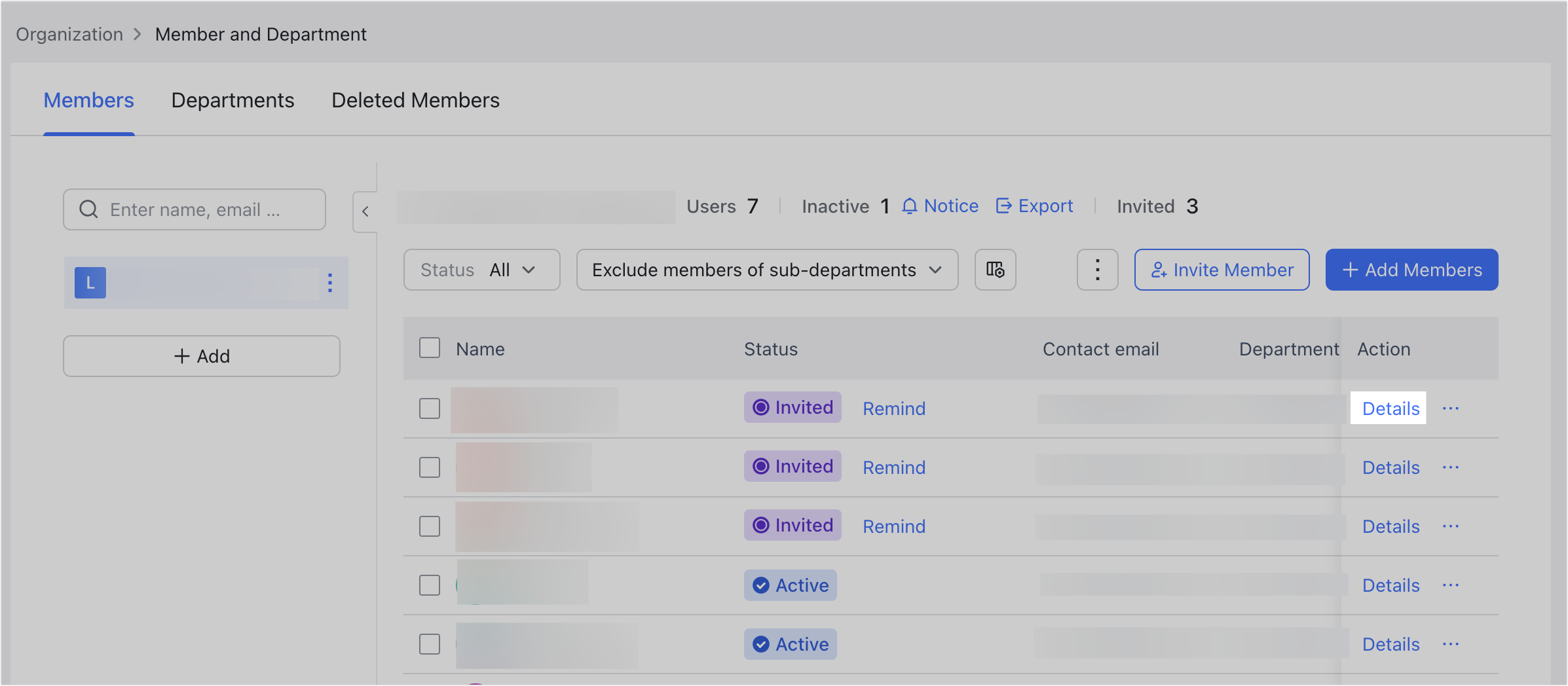Open Details for the third Invited member

tap(1391, 526)
